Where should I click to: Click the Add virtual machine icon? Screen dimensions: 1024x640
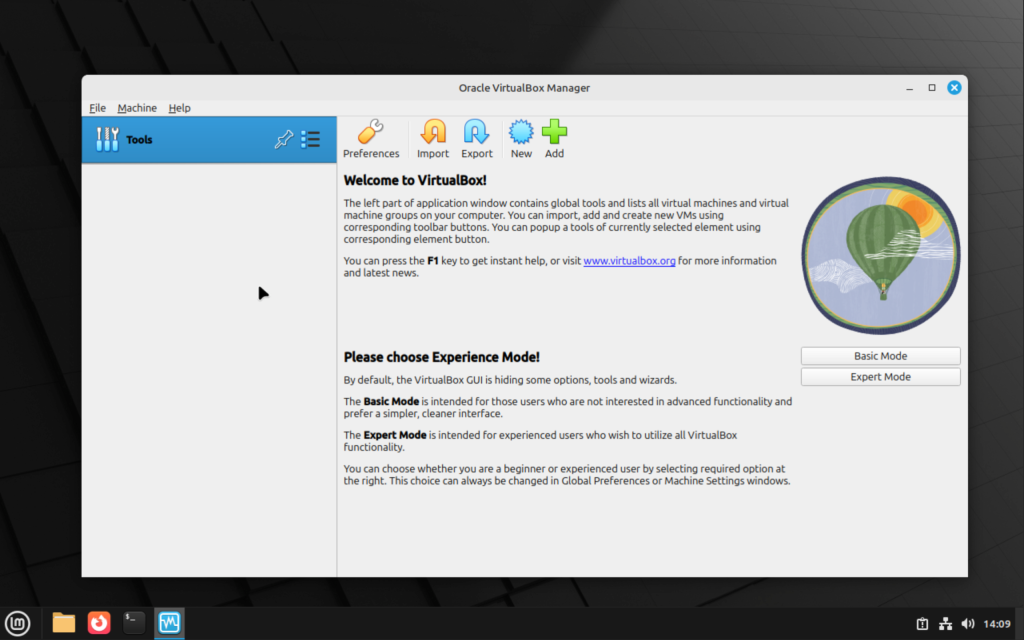(554, 138)
